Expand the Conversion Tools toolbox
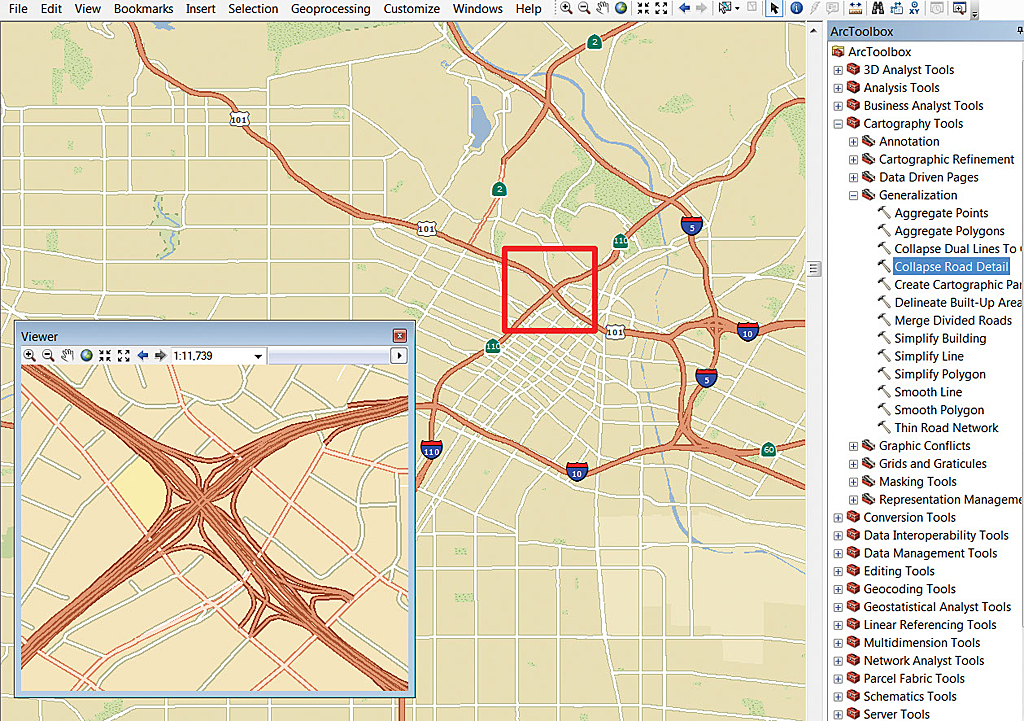Image resolution: width=1024 pixels, height=721 pixels. click(838, 518)
